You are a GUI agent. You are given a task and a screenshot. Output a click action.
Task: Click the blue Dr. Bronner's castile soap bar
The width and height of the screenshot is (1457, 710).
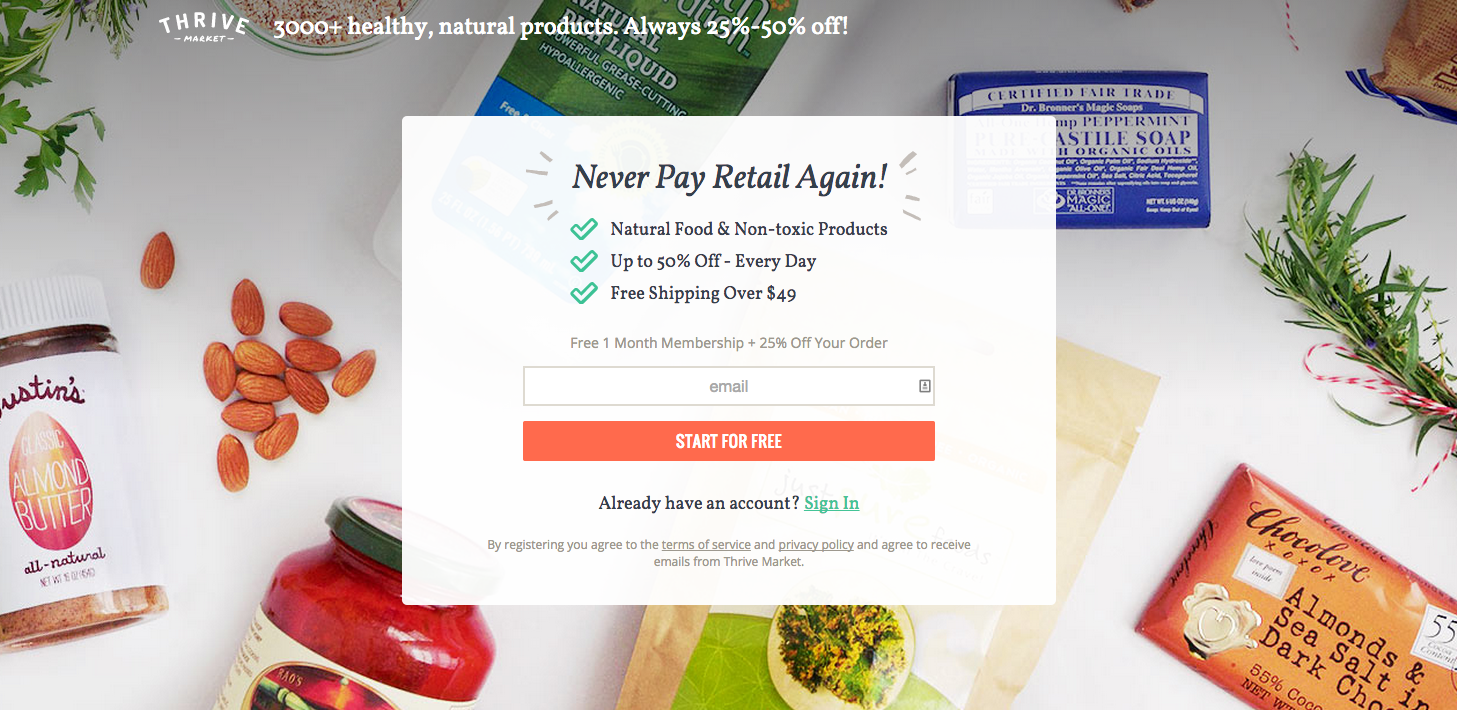click(x=1081, y=149)
